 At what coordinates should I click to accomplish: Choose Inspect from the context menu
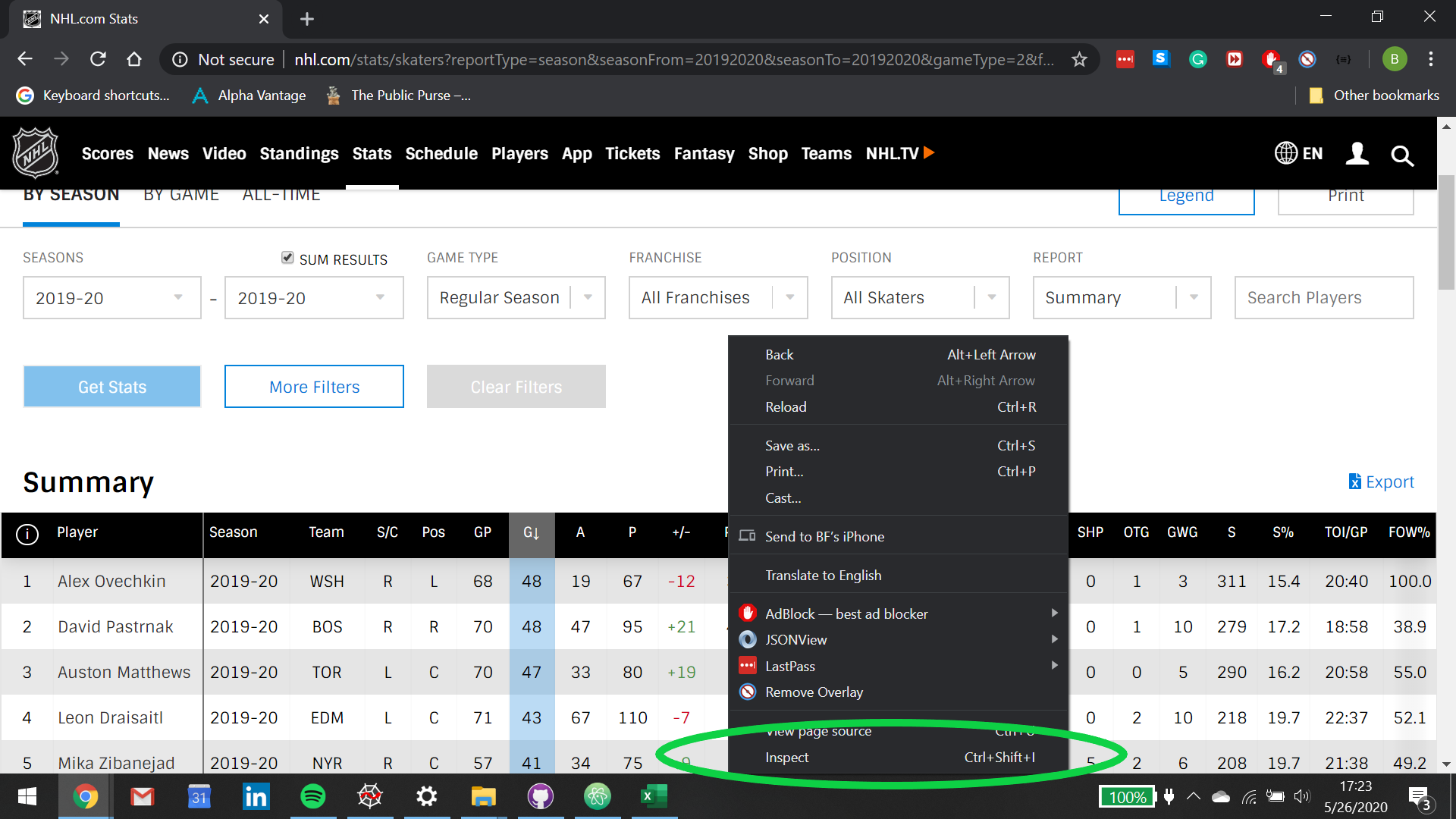pyautogui.click(x=898, y=757)
